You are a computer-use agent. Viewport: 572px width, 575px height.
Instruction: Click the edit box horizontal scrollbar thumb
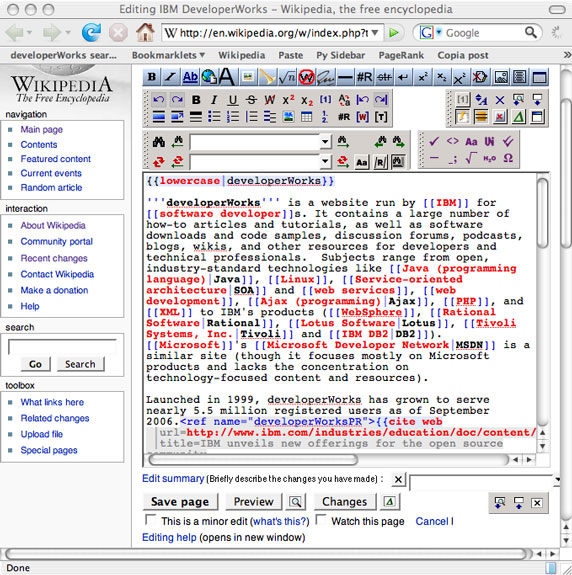click(x=253, y=459)
